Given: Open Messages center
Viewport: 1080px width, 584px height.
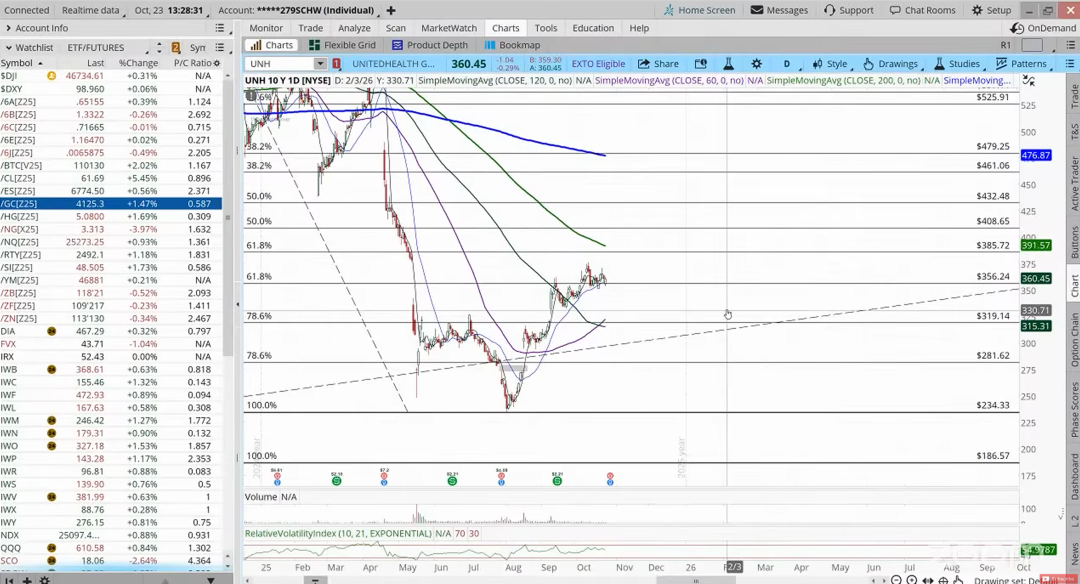Looking at the screenshot, I should coord(779,10).
